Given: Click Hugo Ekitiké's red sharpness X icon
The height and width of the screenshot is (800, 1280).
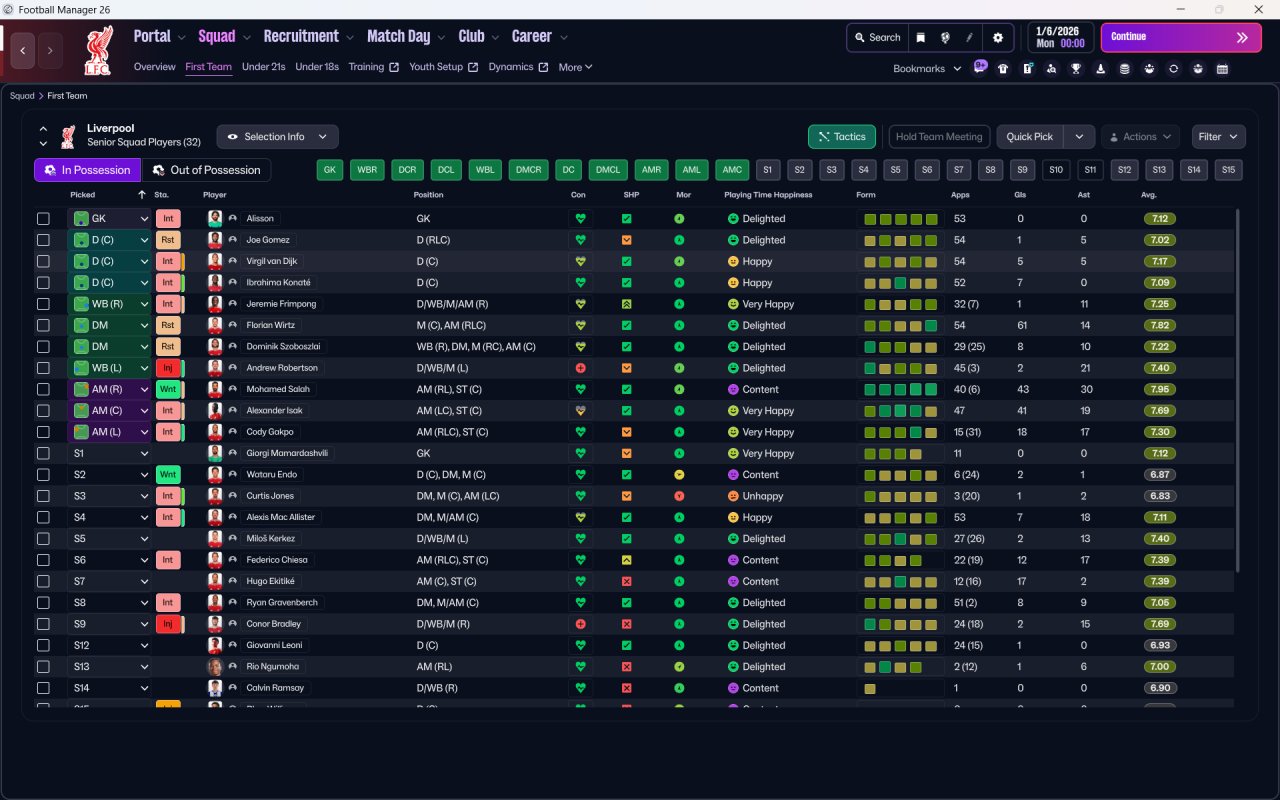Looking at the screenshot, I should click(627, 581).
